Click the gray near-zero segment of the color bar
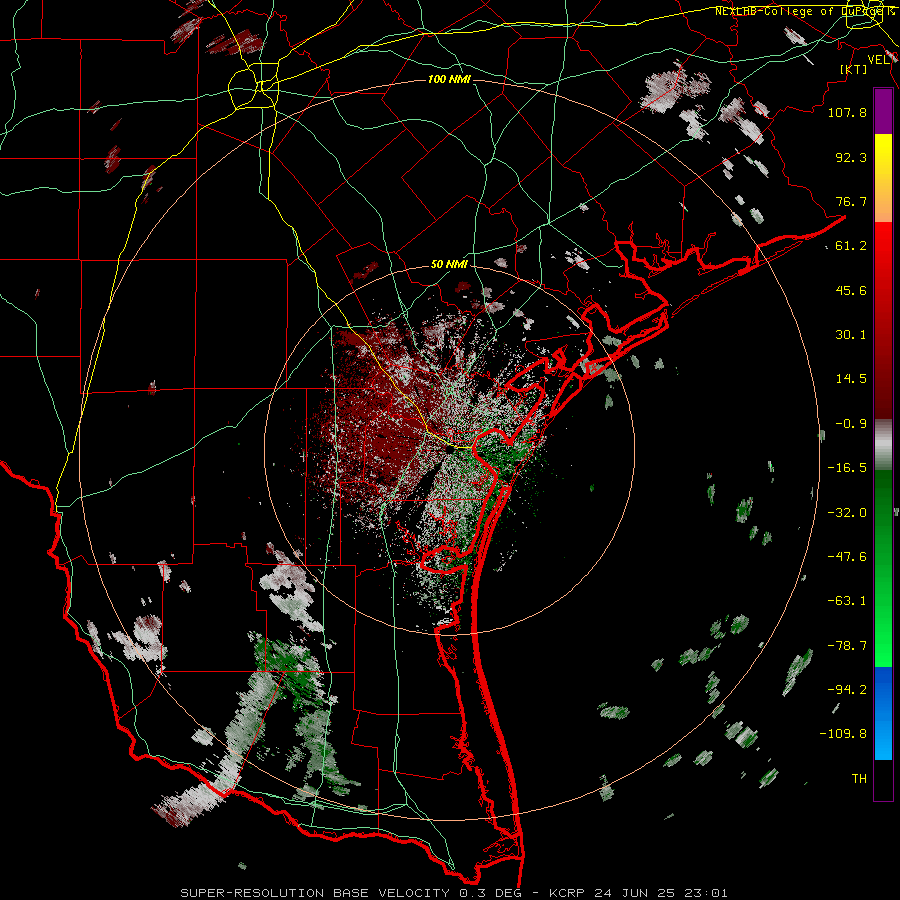The image size is (900, 900). [883, 444]
